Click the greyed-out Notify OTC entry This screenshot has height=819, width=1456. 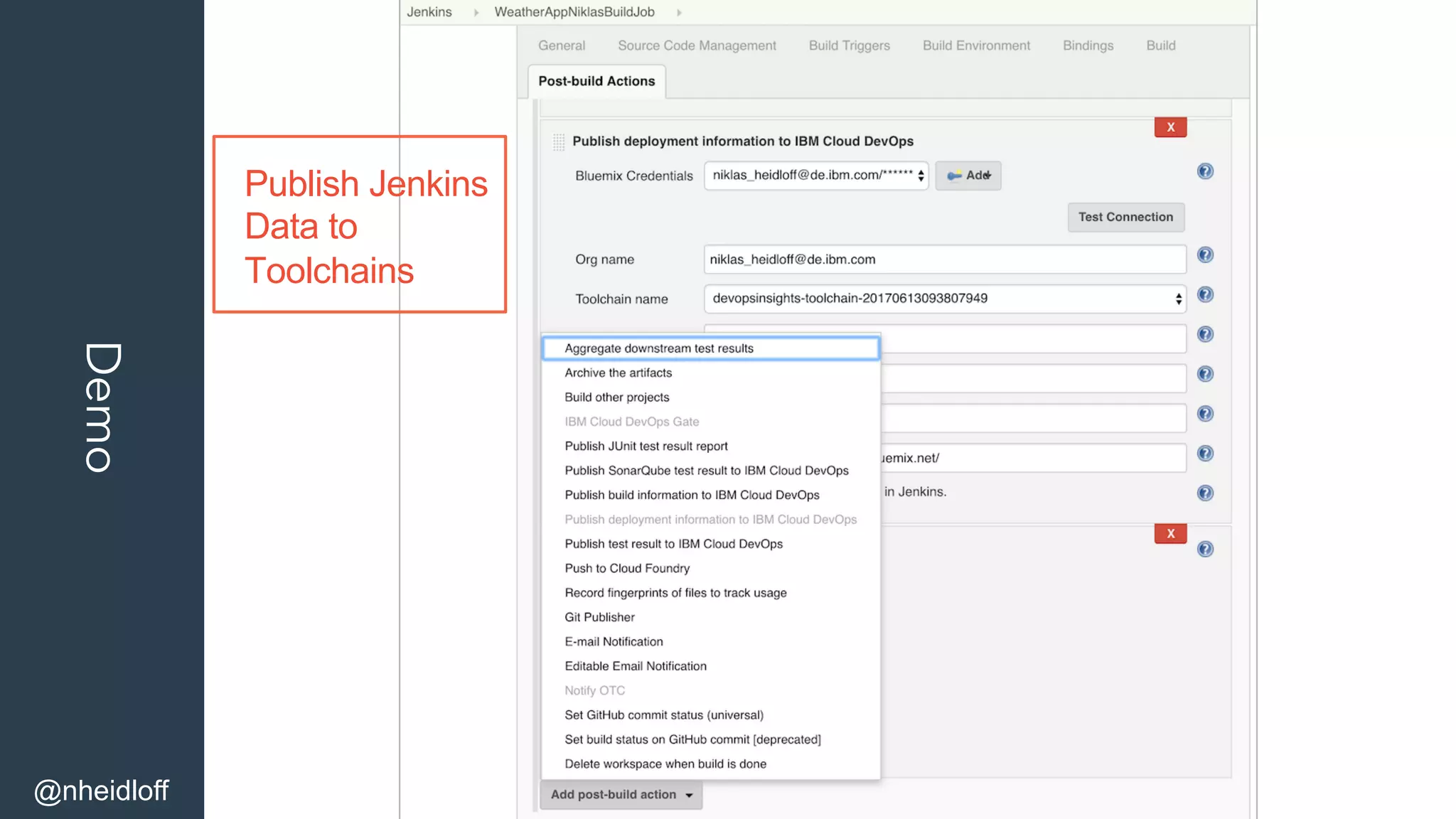[711, 690]
